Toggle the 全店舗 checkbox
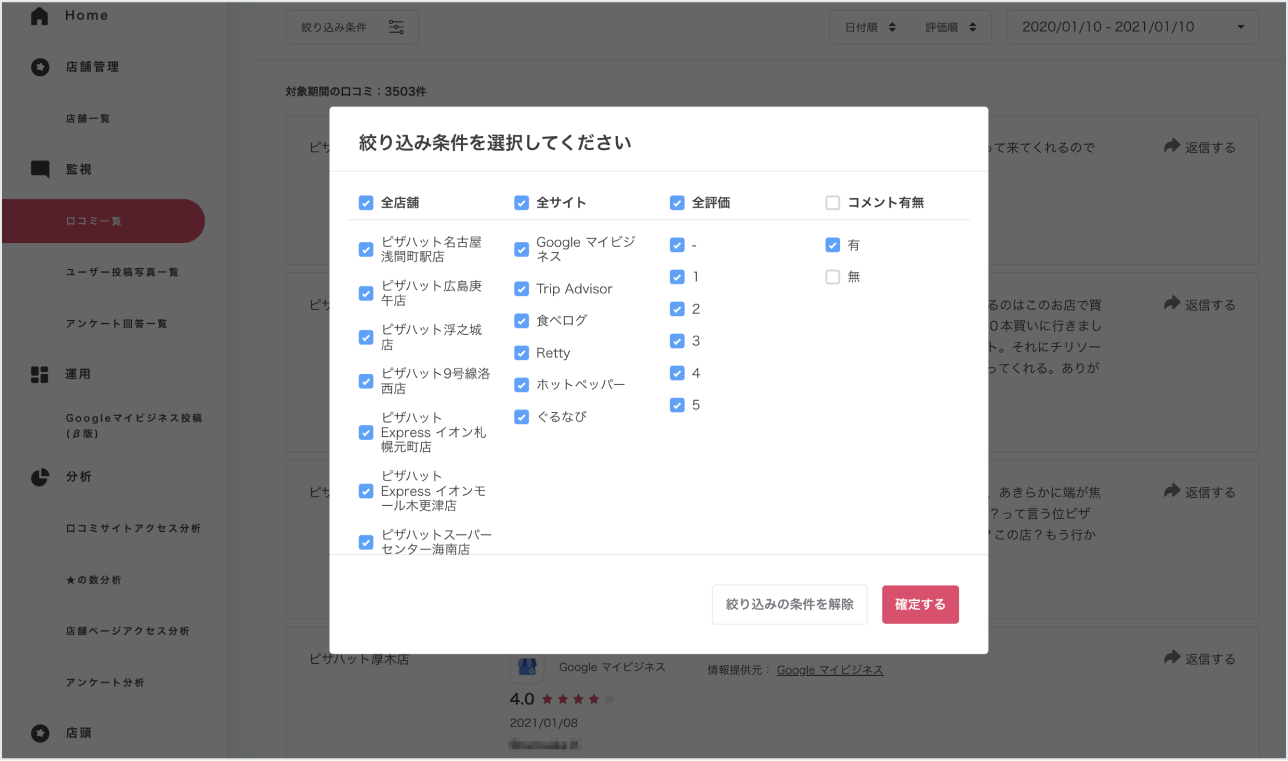 coord(366,202)
